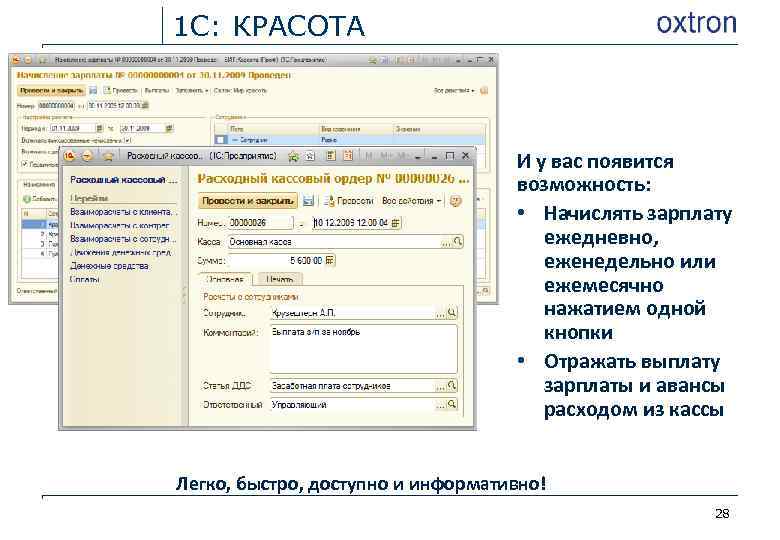Viewport: 780px width, 540px height.
Task: Toggle the 'Подсчитывать' checkbox in the salary accrual window
Action: point(24,164)
